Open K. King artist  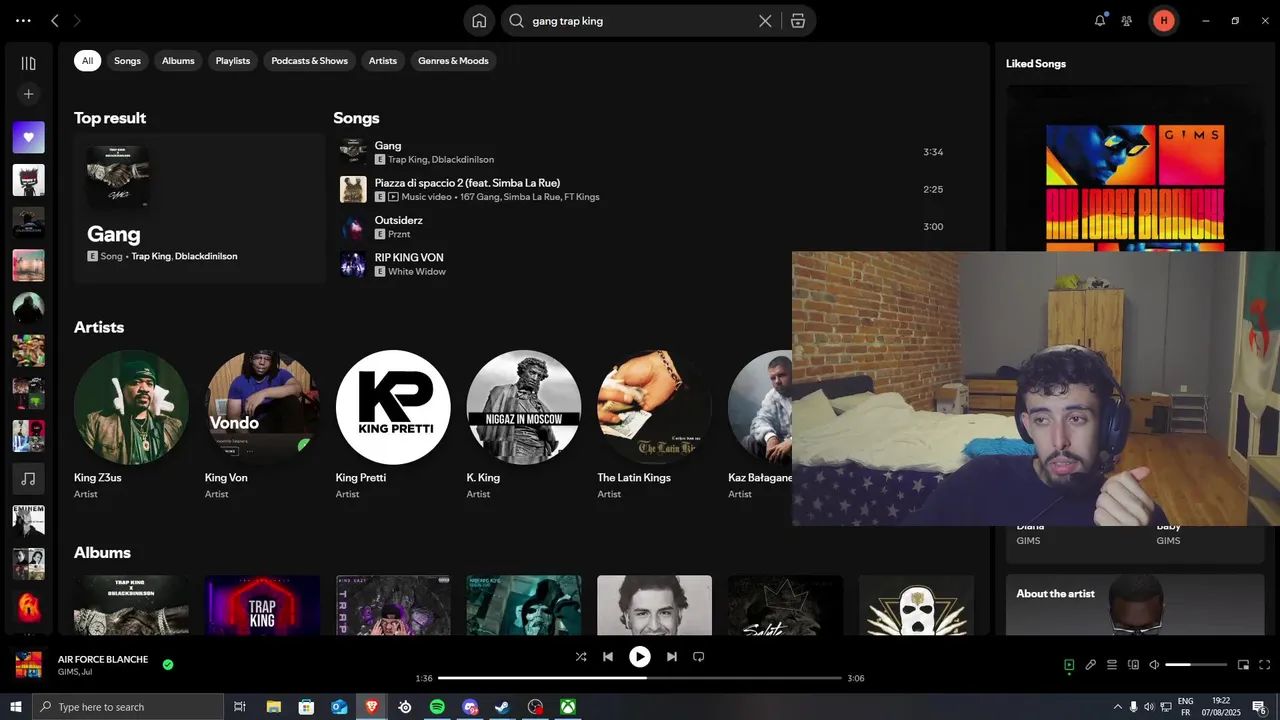coord(524,424)
